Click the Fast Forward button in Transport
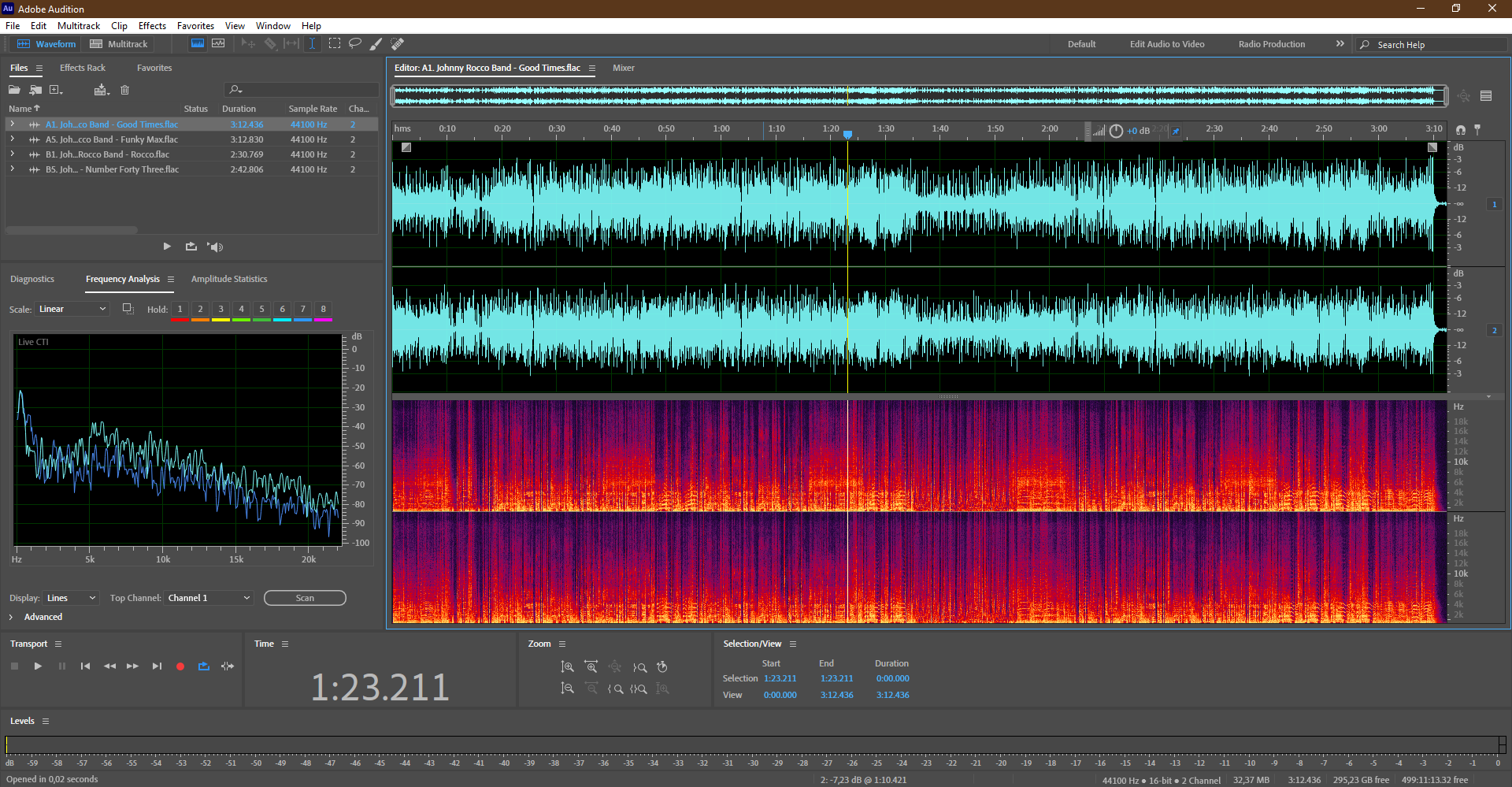This screenshot has width=1512, height=787. point(133,666)
